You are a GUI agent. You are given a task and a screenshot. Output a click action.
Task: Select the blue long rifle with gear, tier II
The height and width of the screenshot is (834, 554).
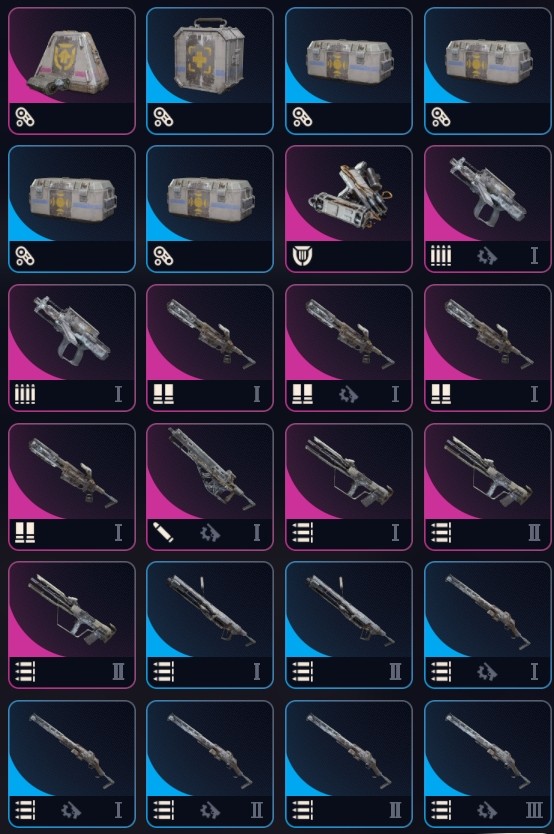(210, 764)
